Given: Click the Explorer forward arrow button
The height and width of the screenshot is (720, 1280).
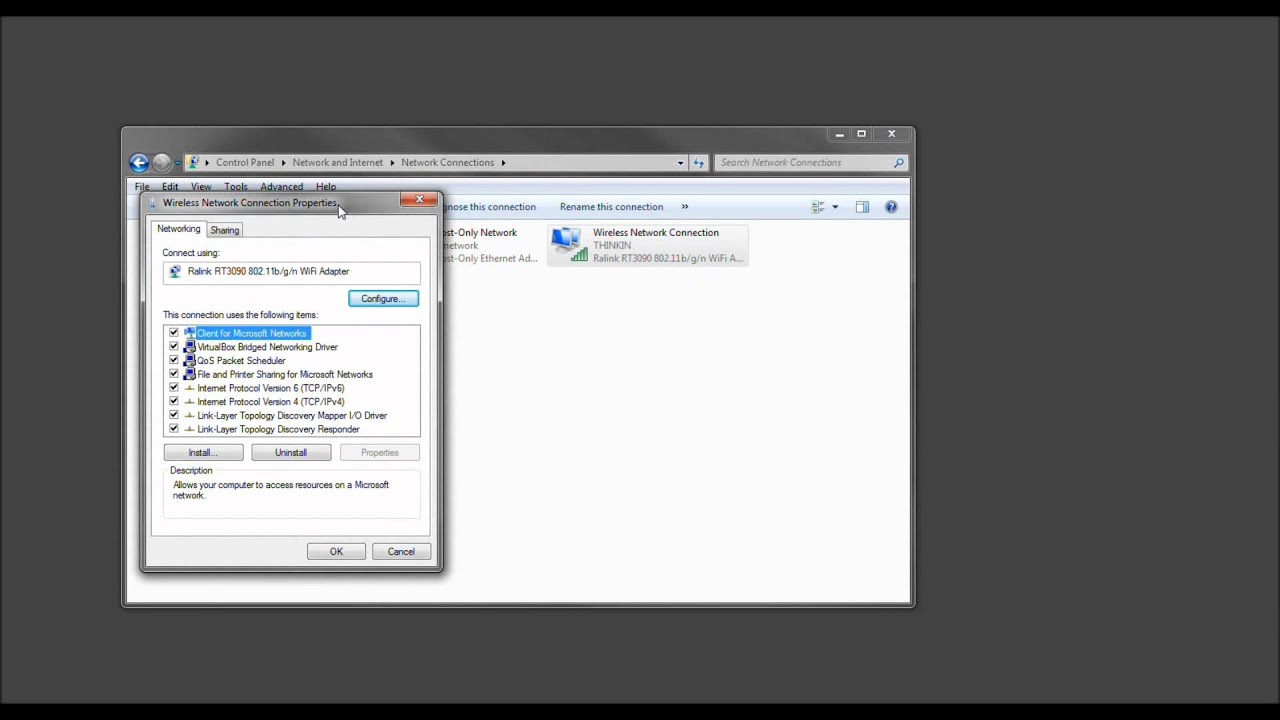Looking at the screenshot, I should point(161,162).
